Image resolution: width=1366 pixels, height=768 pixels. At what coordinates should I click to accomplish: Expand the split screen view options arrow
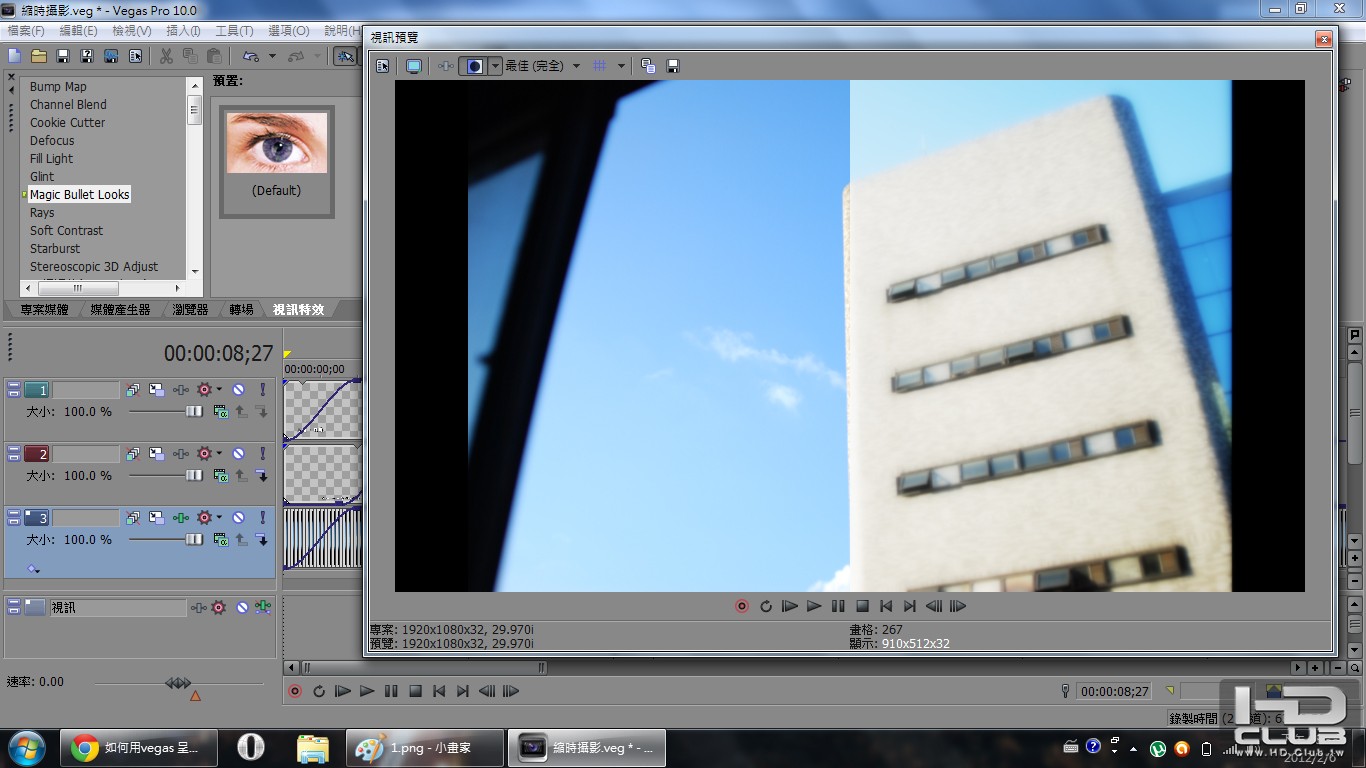click(x=495, y=66)
